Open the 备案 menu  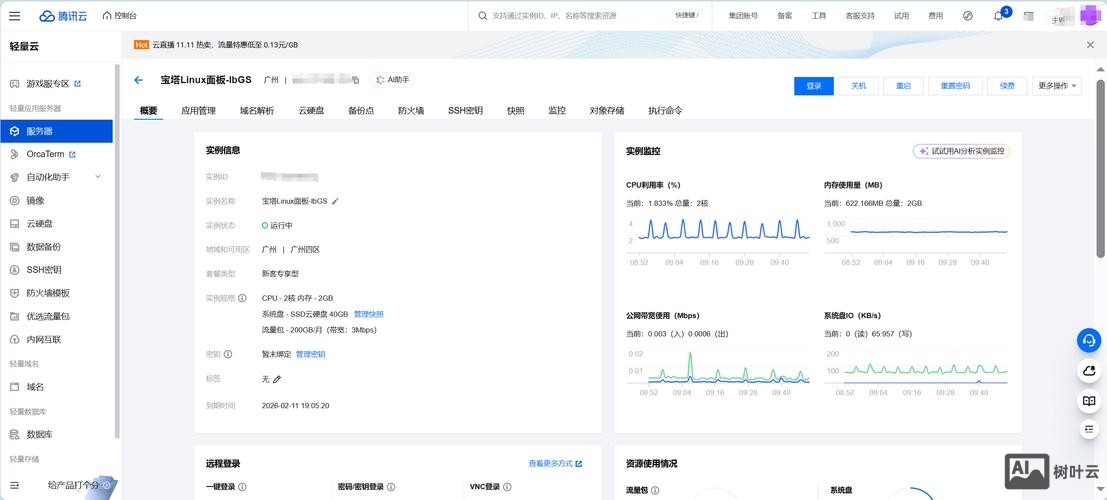(784, 16)
